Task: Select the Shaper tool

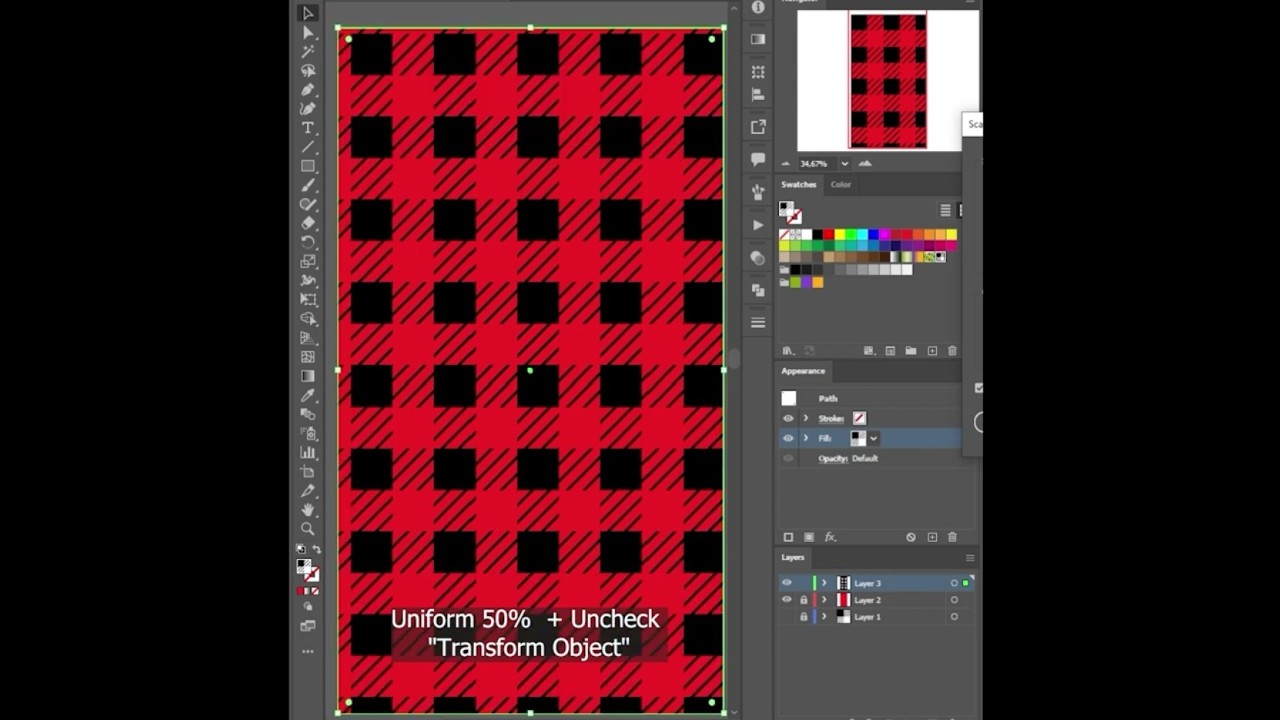Action: point(308,204)
